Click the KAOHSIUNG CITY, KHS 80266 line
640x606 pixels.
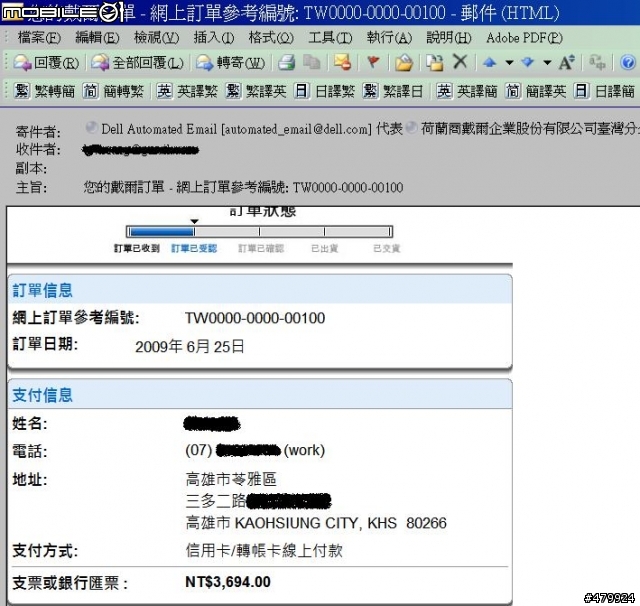[x=316, y=523]
